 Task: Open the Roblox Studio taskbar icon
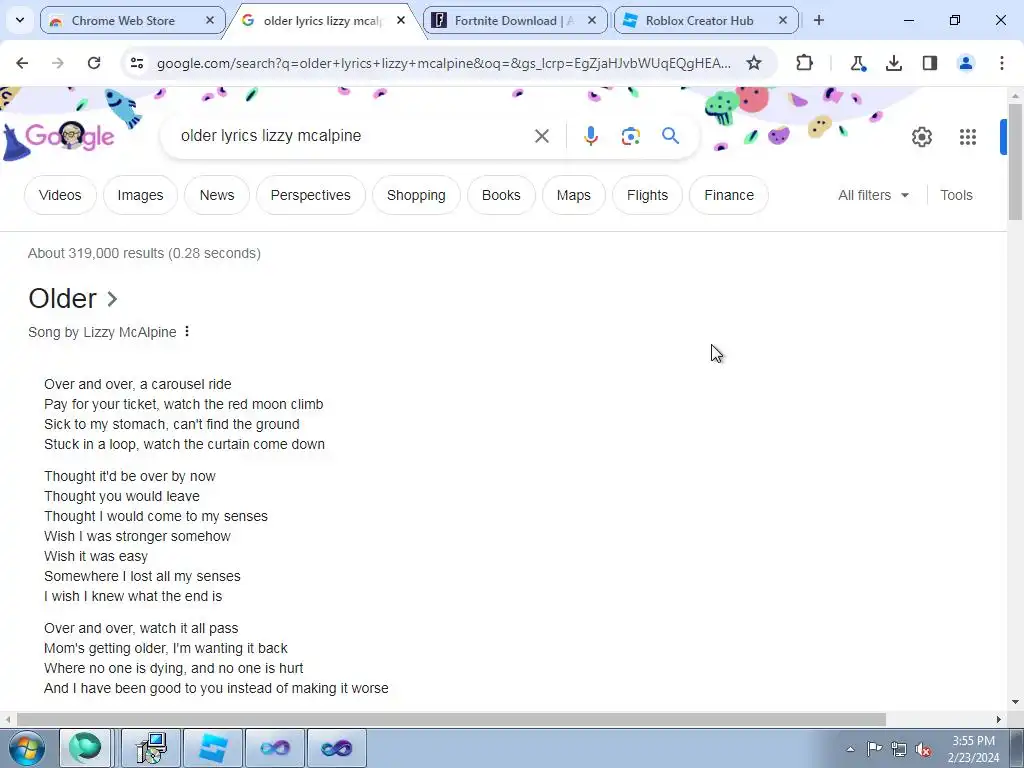tap(213, 748)
